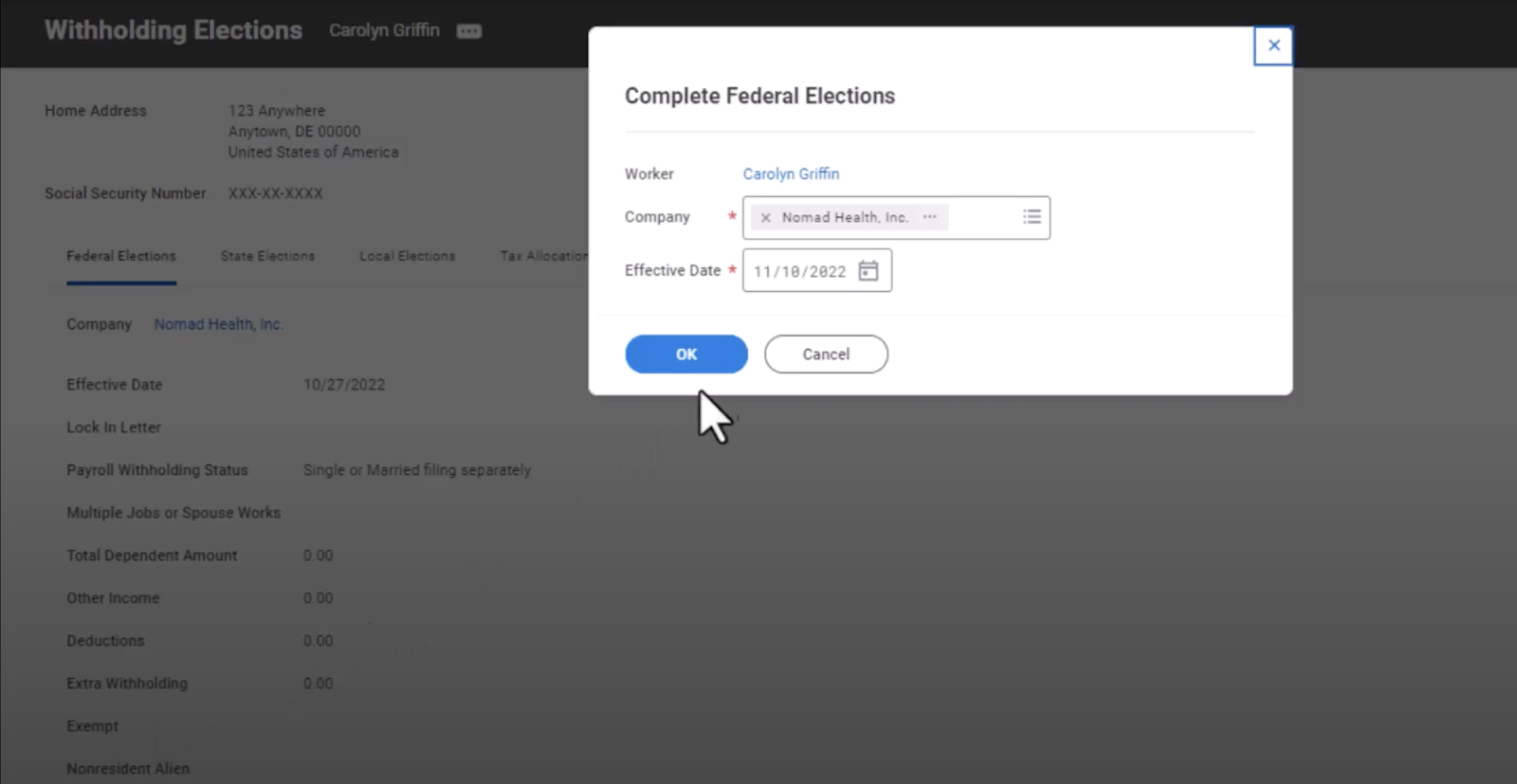This screenshot has height=784, width=1517.
Task: Click the Complete Federal Elections heading
Action: coord(759,96)
